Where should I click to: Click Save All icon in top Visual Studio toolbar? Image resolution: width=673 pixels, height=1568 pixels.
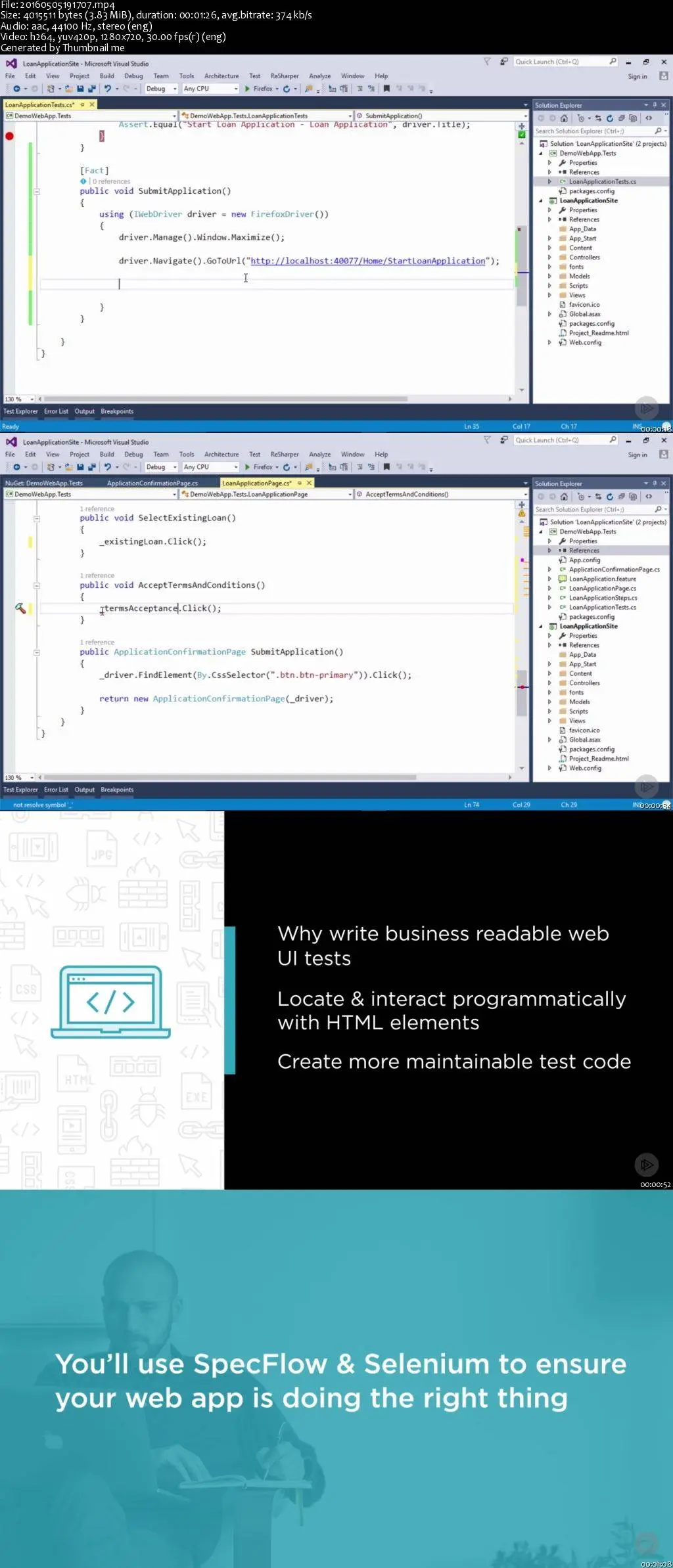[91, 89]
